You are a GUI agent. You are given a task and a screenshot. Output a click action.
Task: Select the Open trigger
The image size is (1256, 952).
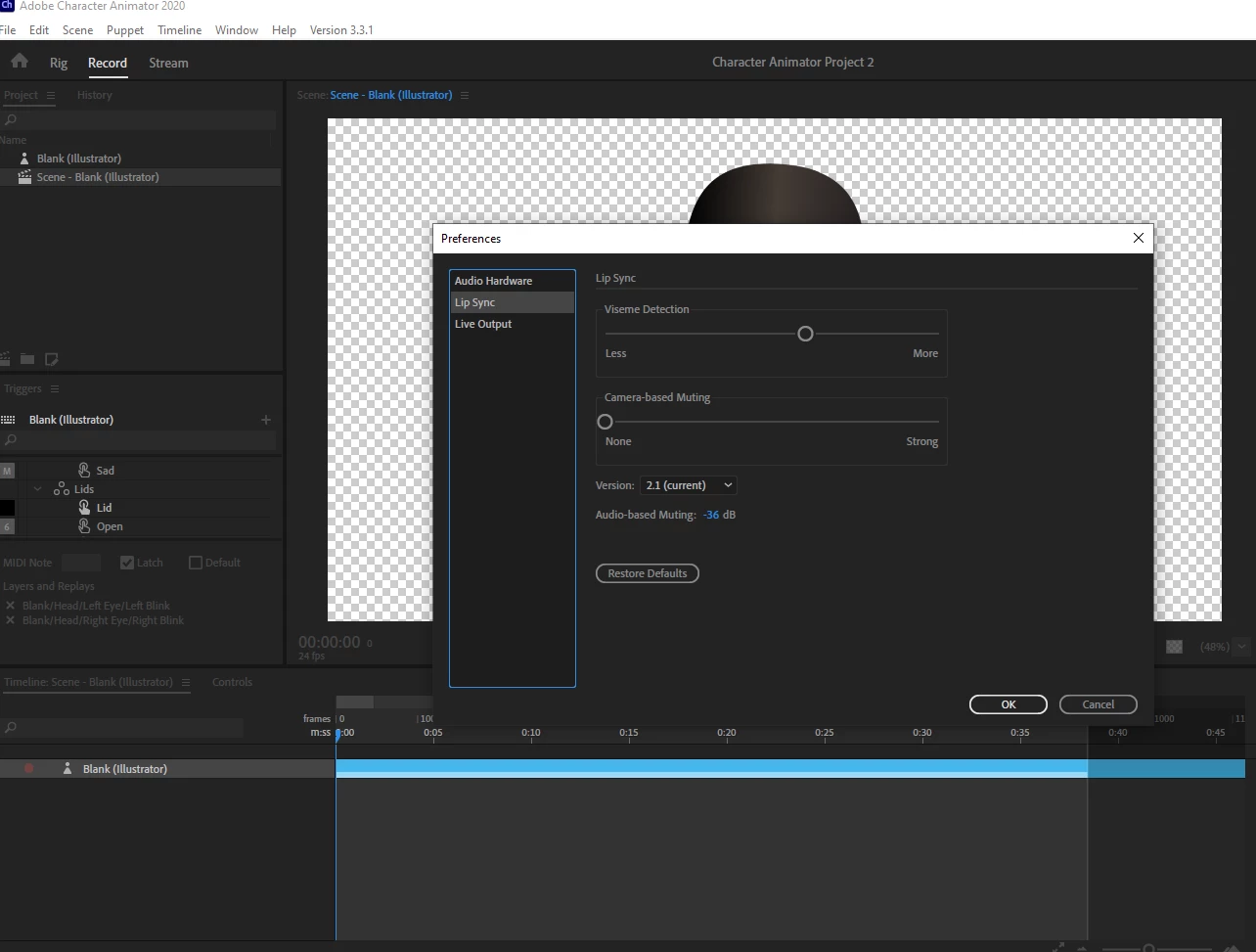pos(110,526)
